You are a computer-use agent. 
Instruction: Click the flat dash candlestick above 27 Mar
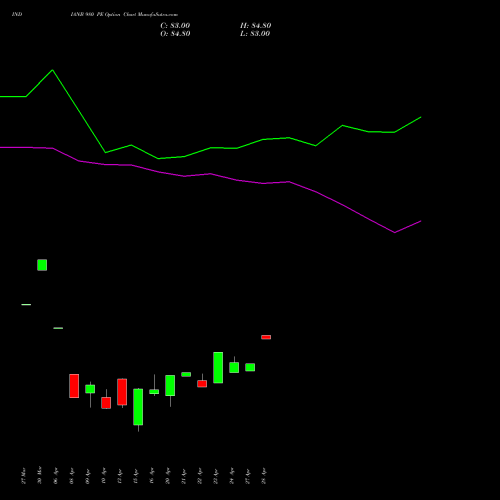pyautogui.click(x=26, y=304)
